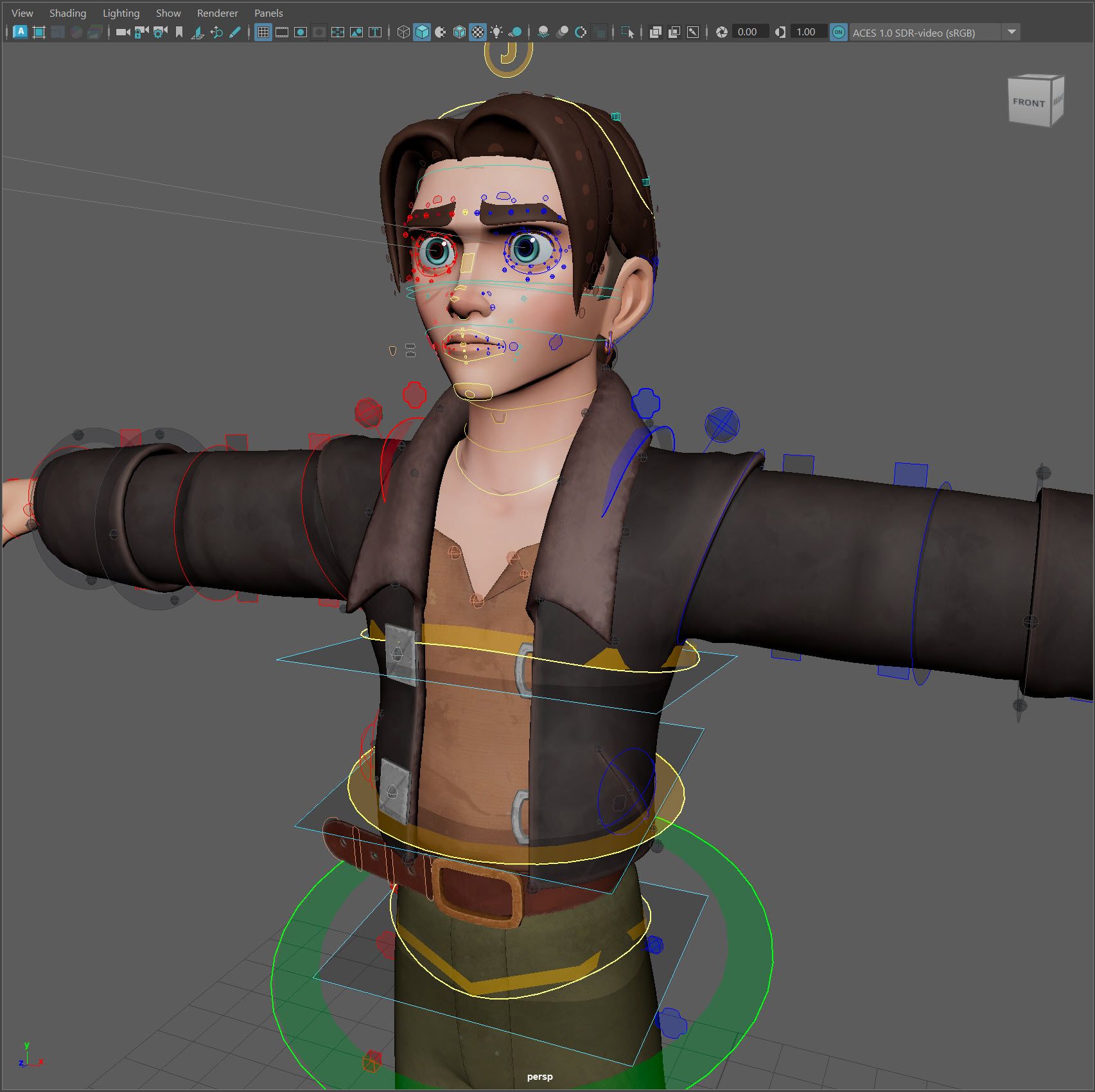Click the persp camera label
This screenshot has height=1092, width=1095.
[x=539, y=1077]
